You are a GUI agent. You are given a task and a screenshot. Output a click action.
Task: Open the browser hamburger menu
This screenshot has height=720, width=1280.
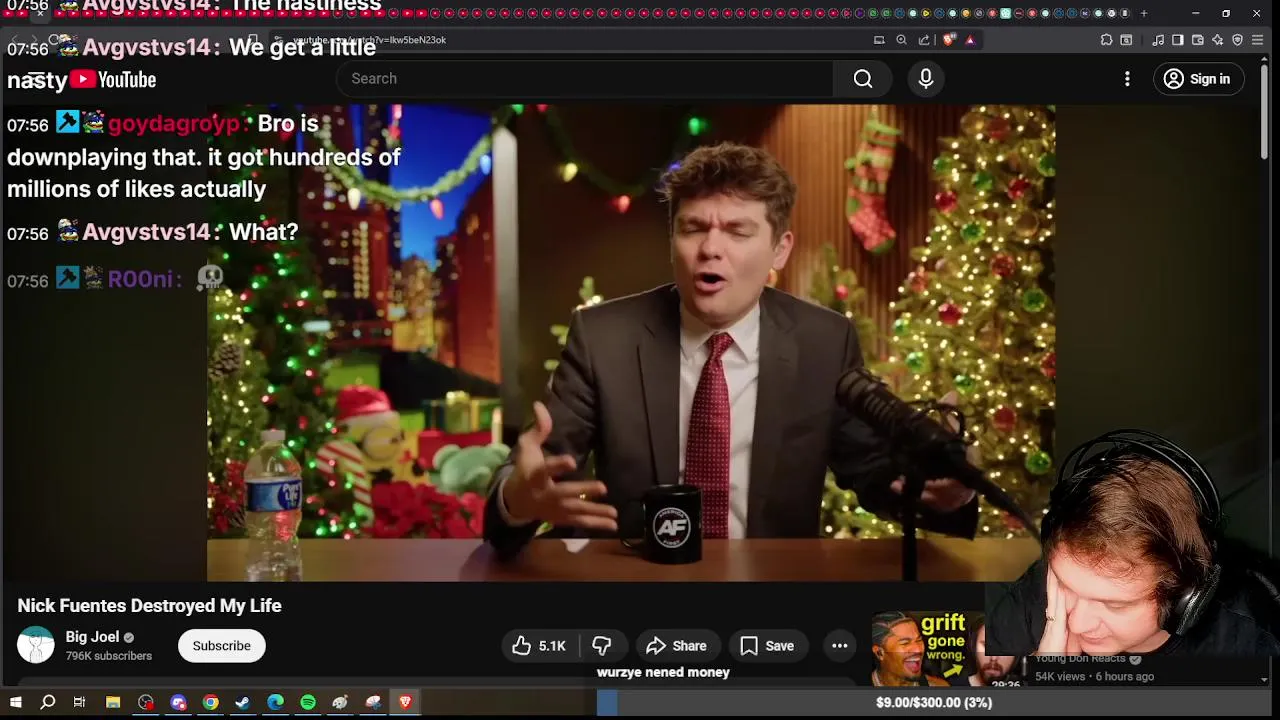[x=1258, y=40]
